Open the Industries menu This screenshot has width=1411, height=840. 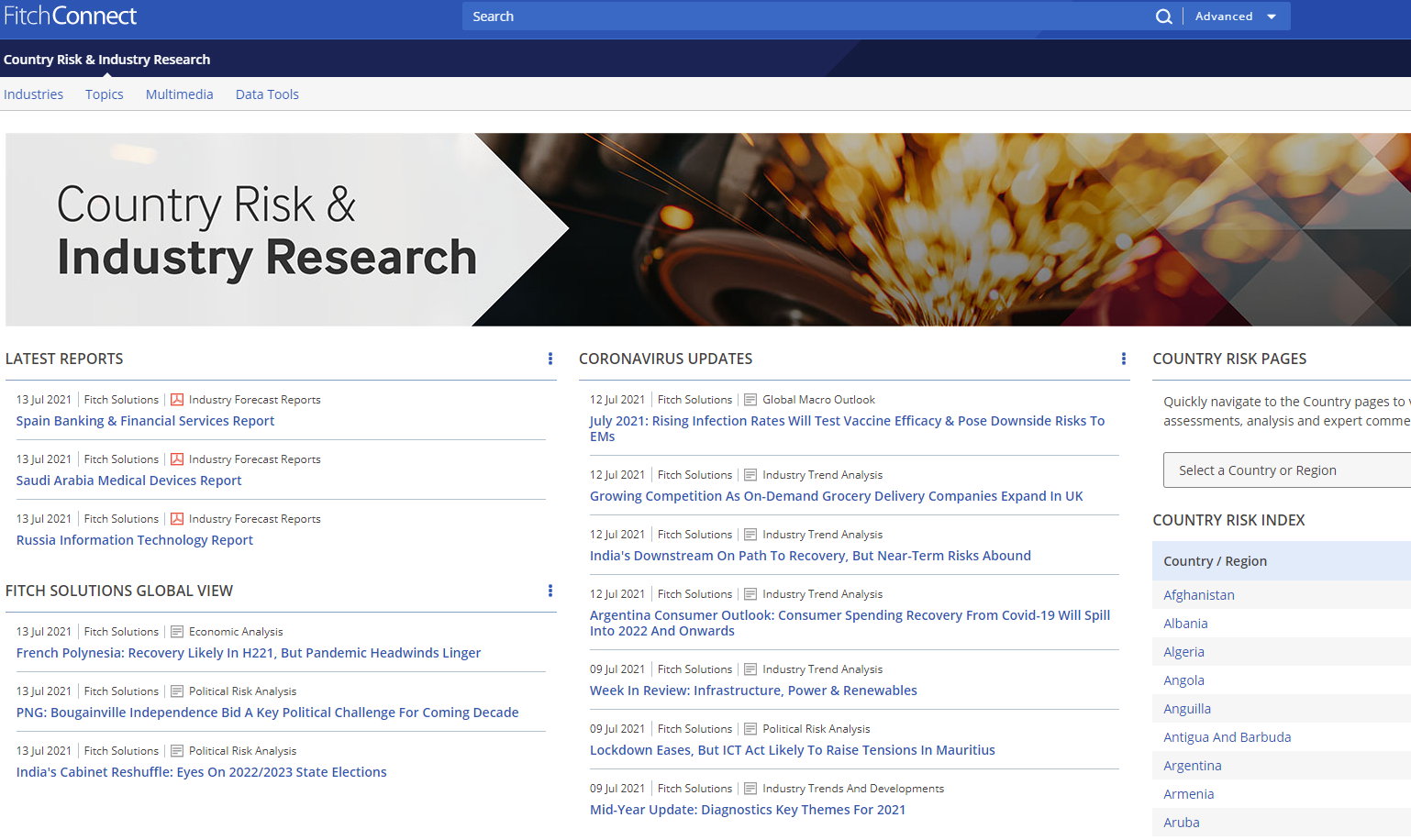coord(33,94)
